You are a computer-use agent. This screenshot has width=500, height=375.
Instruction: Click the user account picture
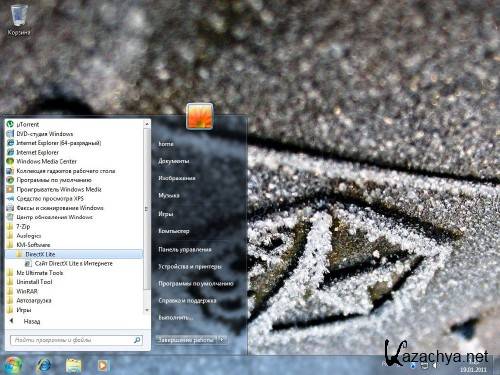(199, 116)
